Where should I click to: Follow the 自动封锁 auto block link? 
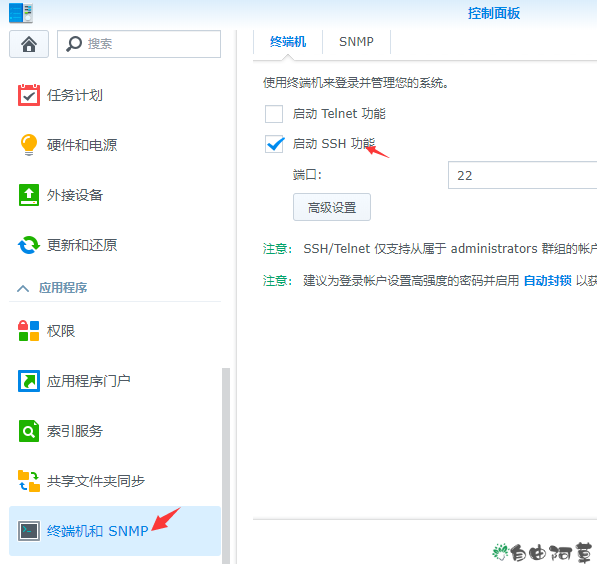click(548, 281)
